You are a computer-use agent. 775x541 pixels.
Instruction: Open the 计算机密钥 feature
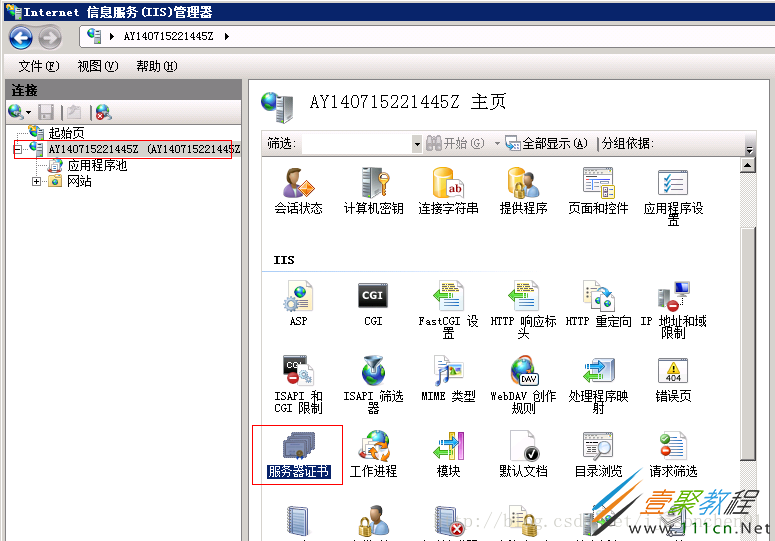[x=373, y=191]
